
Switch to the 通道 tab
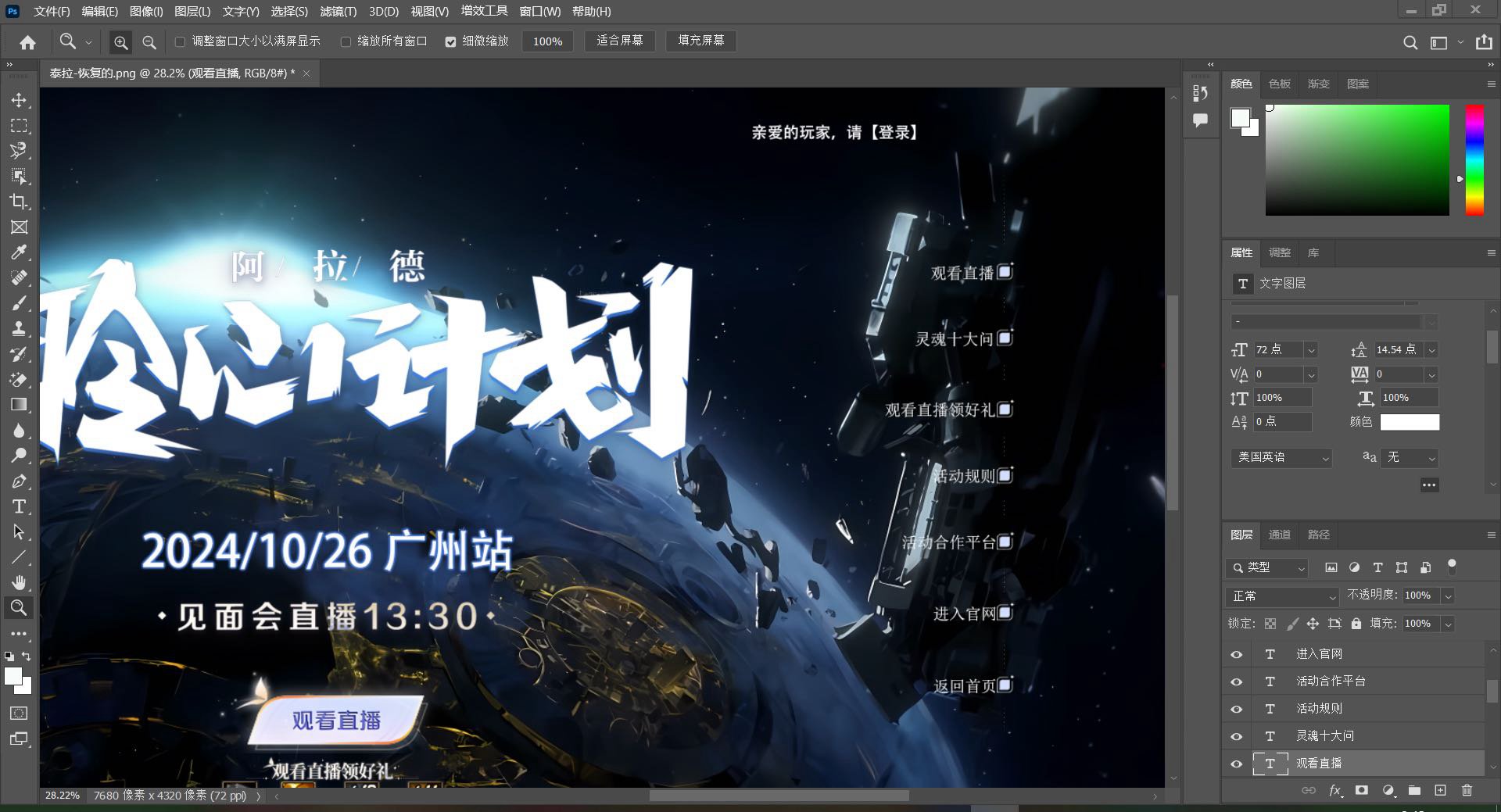[1280, 535]
